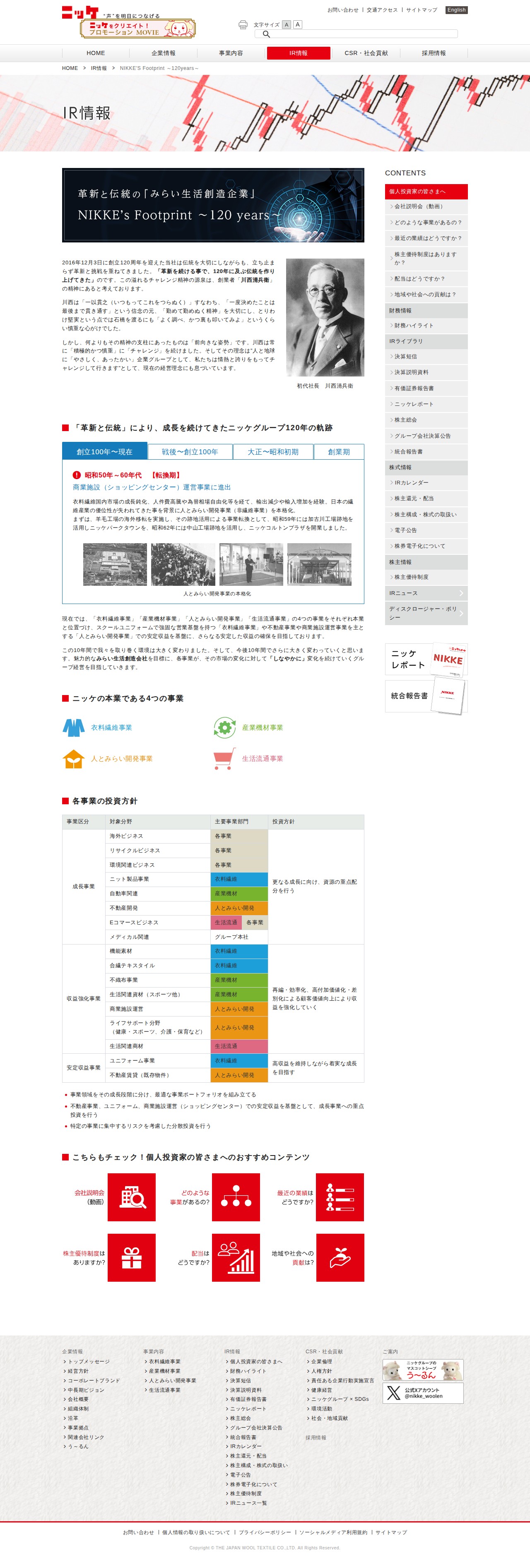Select the smaller font size A button
Screen dimensions: 530x1568
[286, 24]
